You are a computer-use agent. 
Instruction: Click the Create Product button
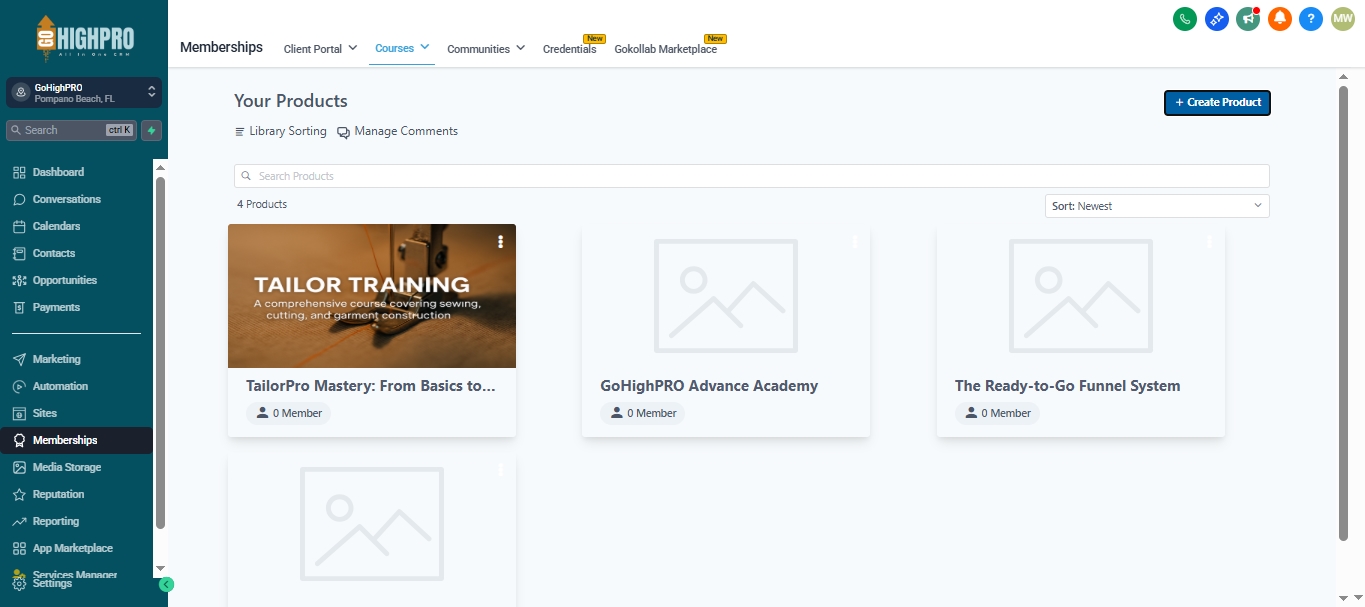1217,102
